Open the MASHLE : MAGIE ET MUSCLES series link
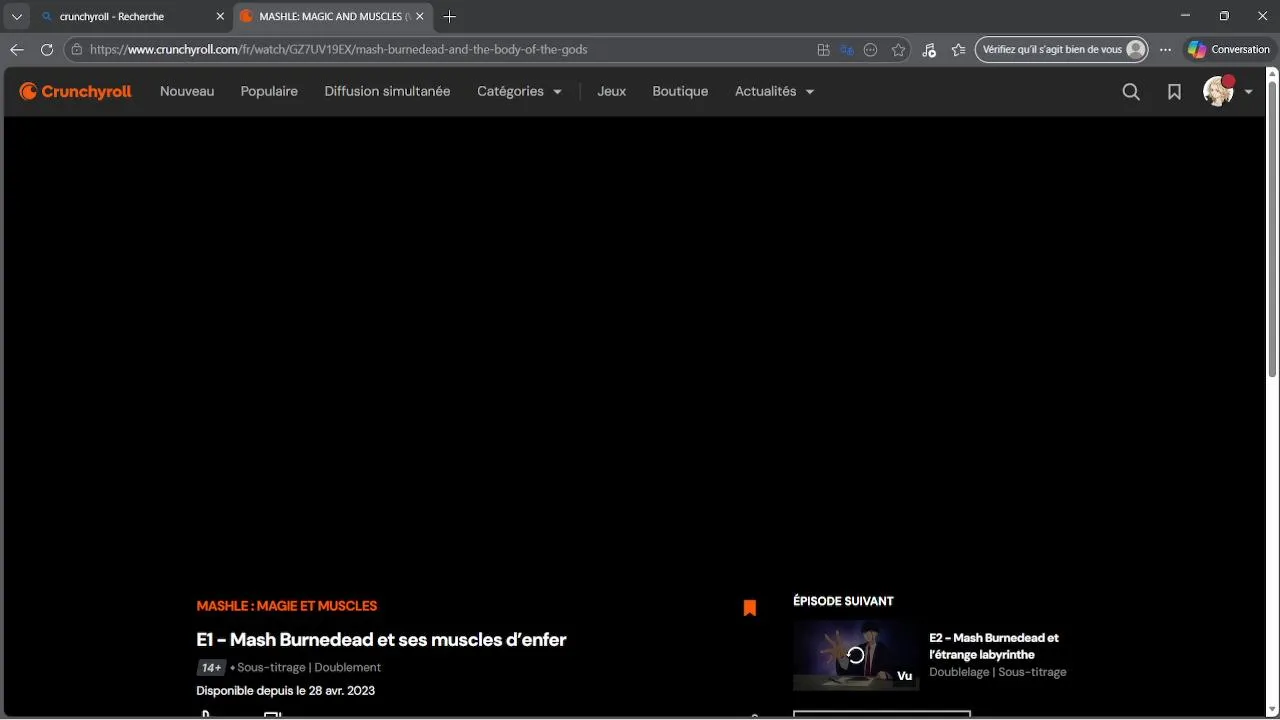 [287, 606]
